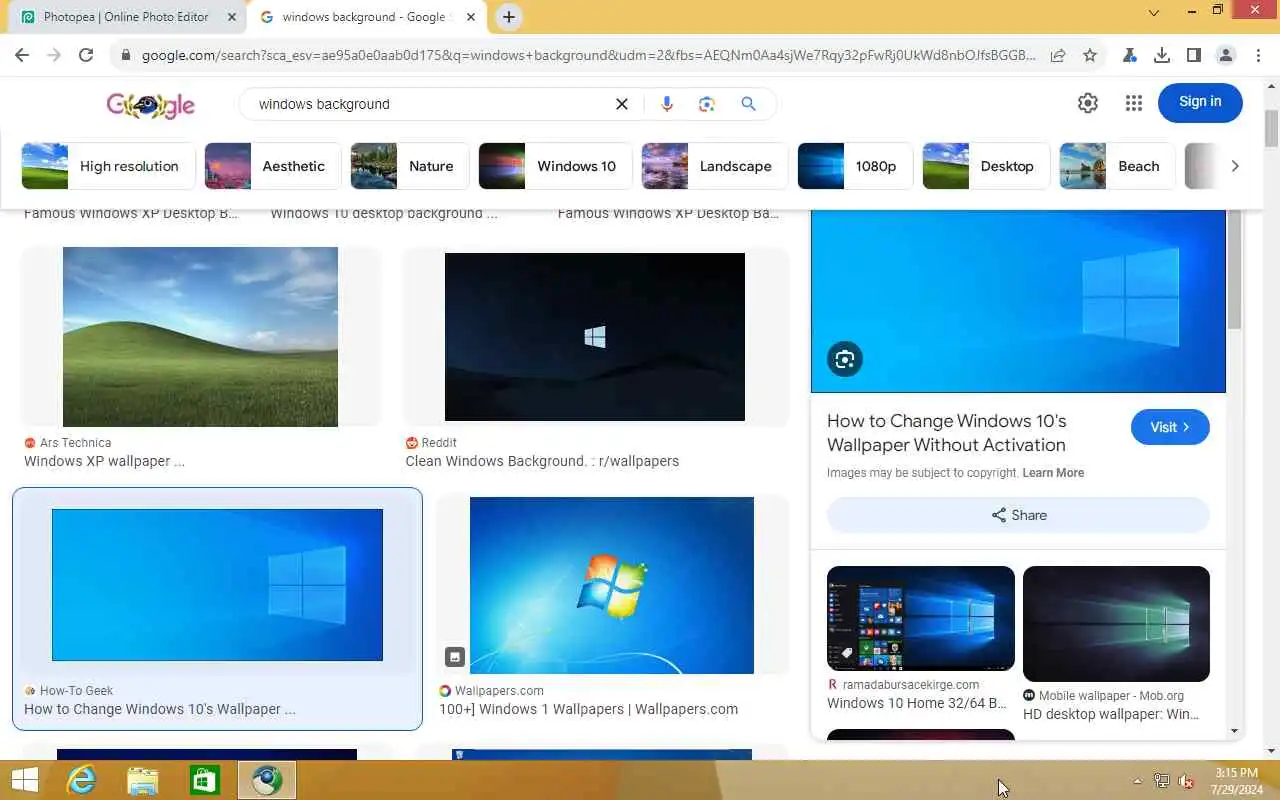
Task: Open How to Change Windows 10's Wallpaper title
Action: point(946,433)
